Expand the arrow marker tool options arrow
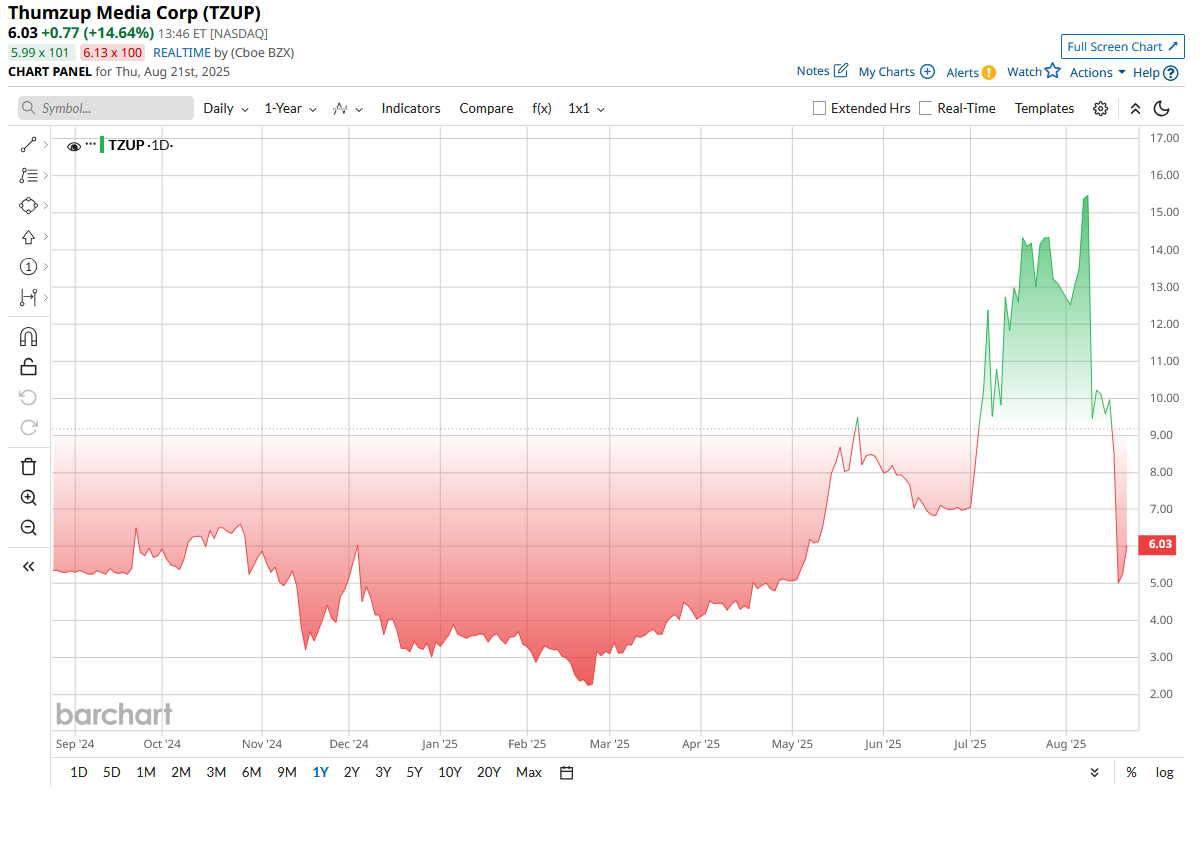The height and width of the screenshot is (841, 1203). pyautogui.click(x=46, y=237)
